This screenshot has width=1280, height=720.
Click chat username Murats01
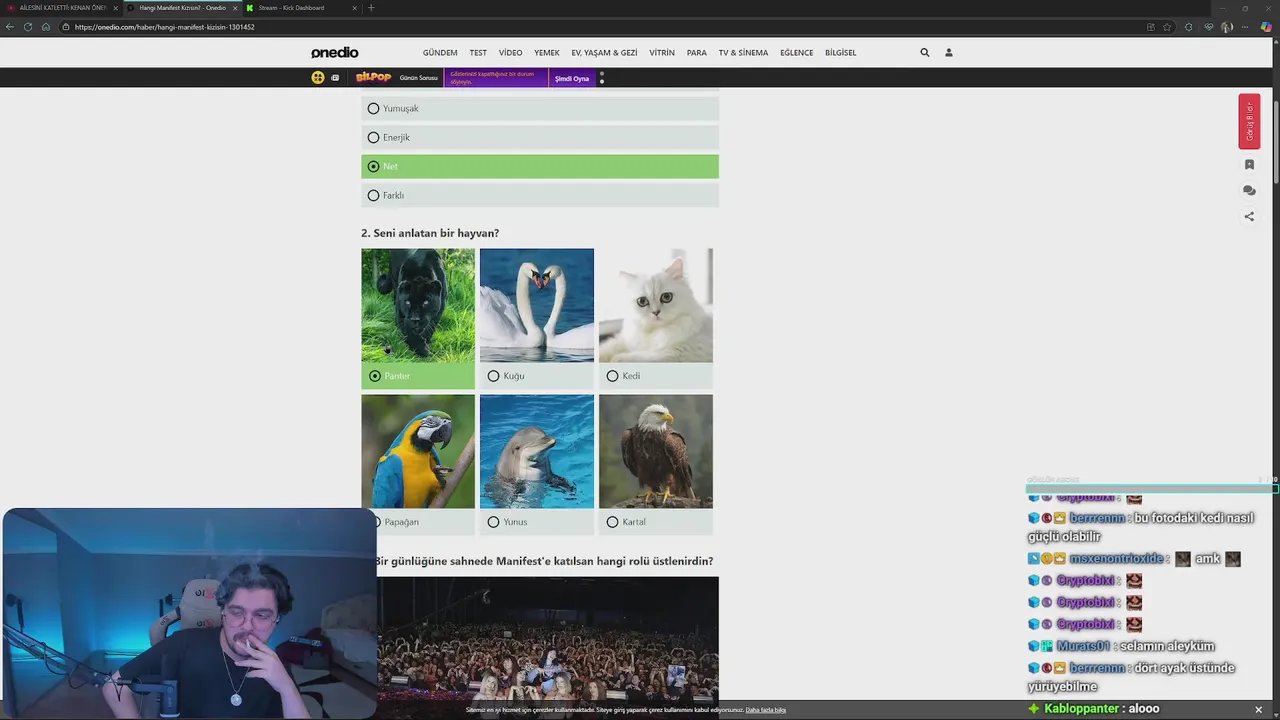[1085, 646]
